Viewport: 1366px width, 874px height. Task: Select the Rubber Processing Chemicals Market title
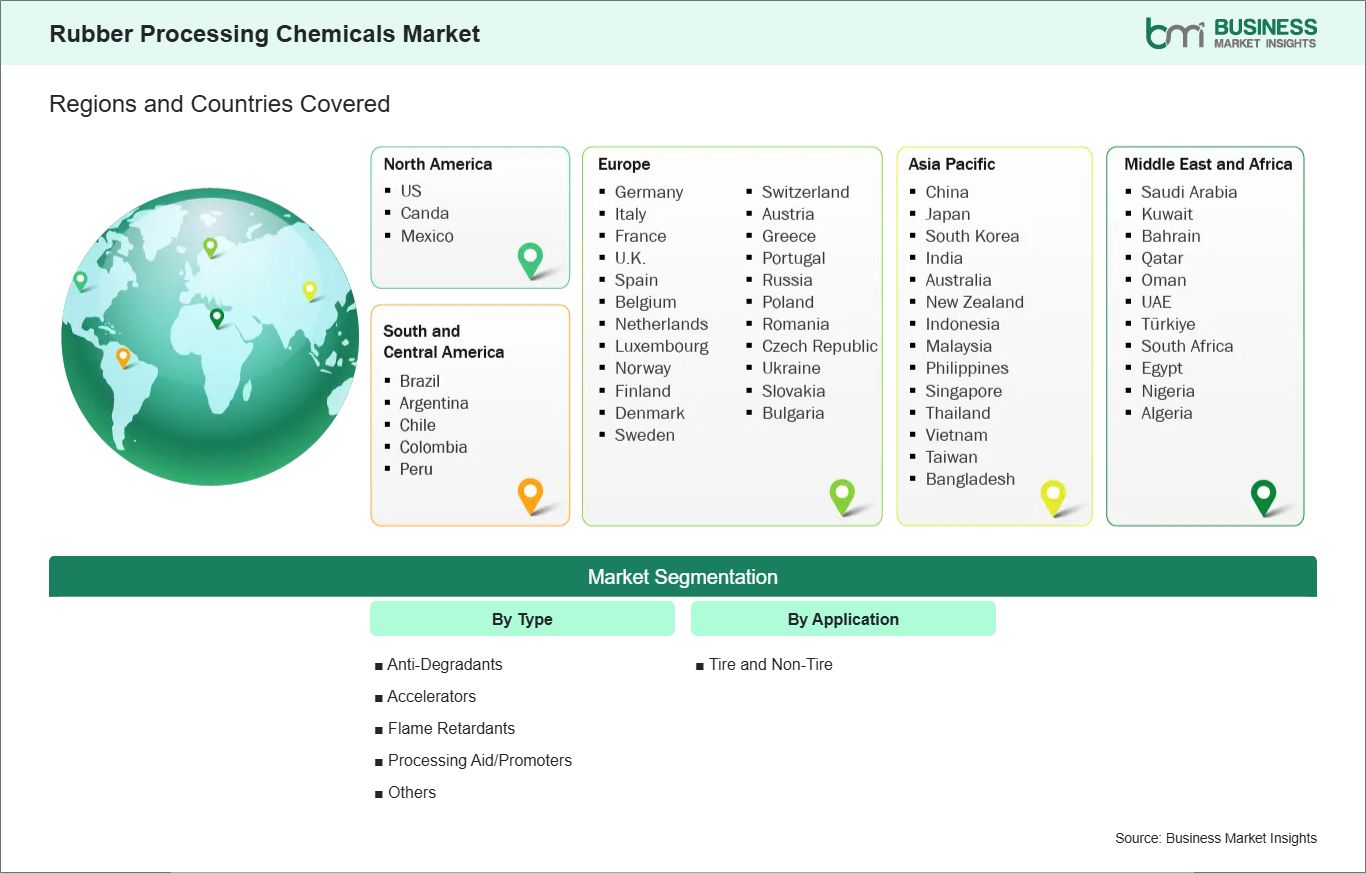coord(265,33)
